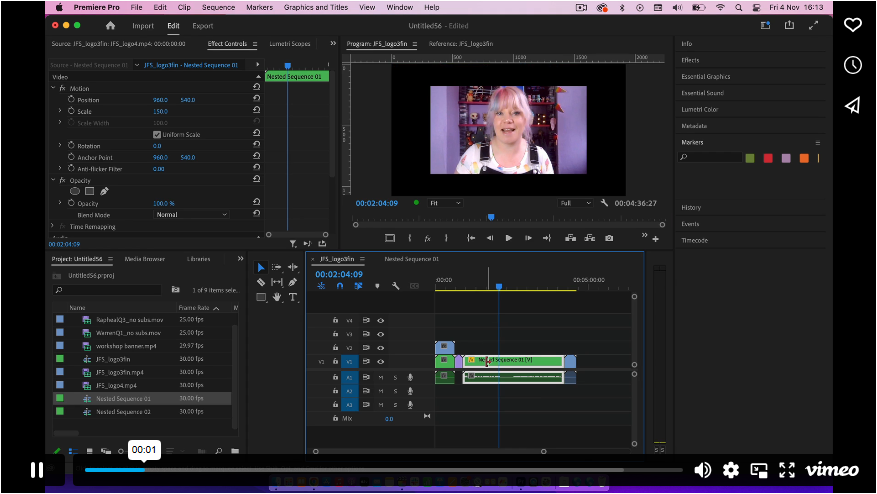Toggle Position animation stopwatch
This screenshot has height=494, width=877.
pyautogui.click(x=71, y=99)
